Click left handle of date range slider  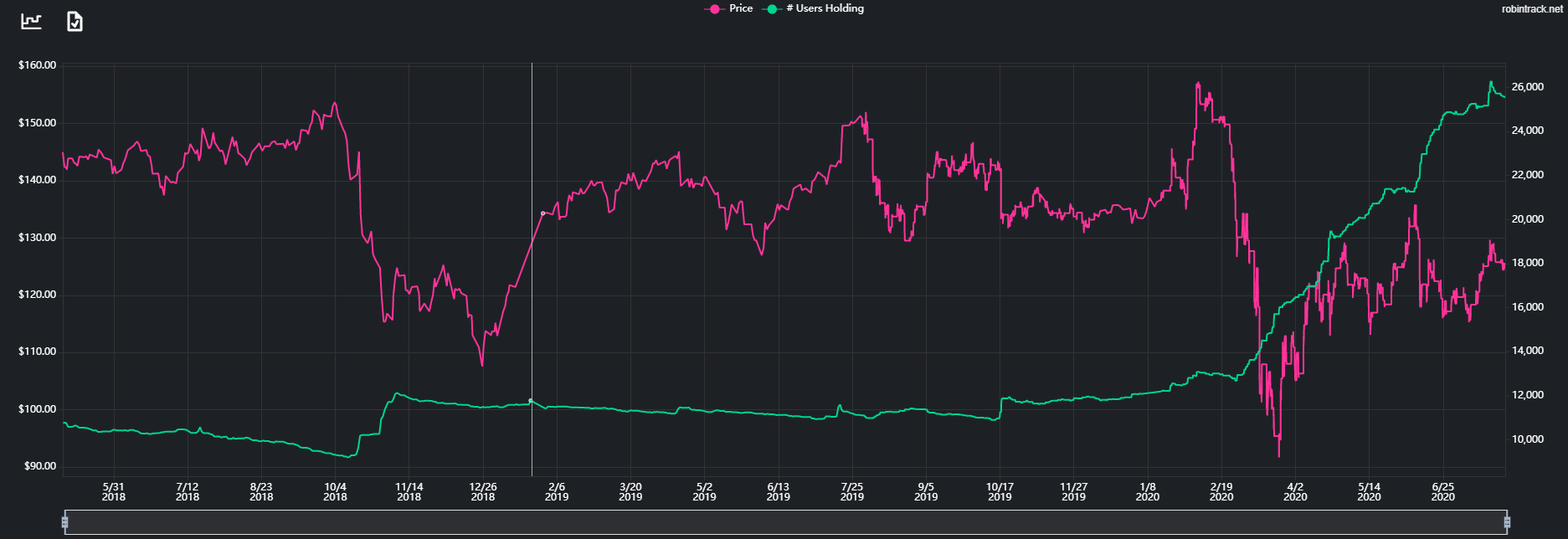tap(64, 522)
